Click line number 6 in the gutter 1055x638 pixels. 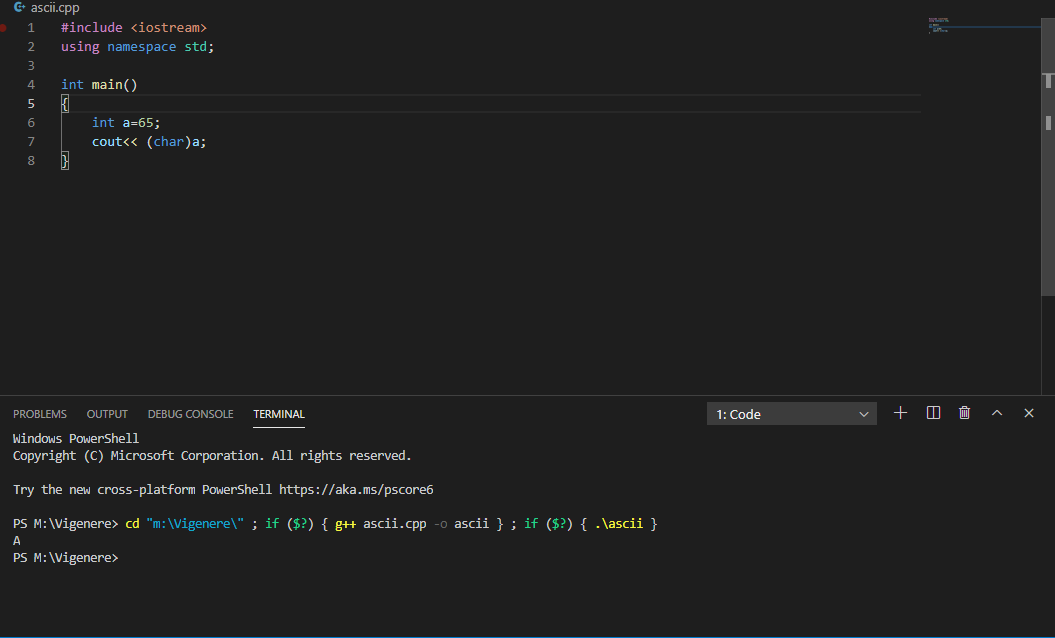(31, 123)
